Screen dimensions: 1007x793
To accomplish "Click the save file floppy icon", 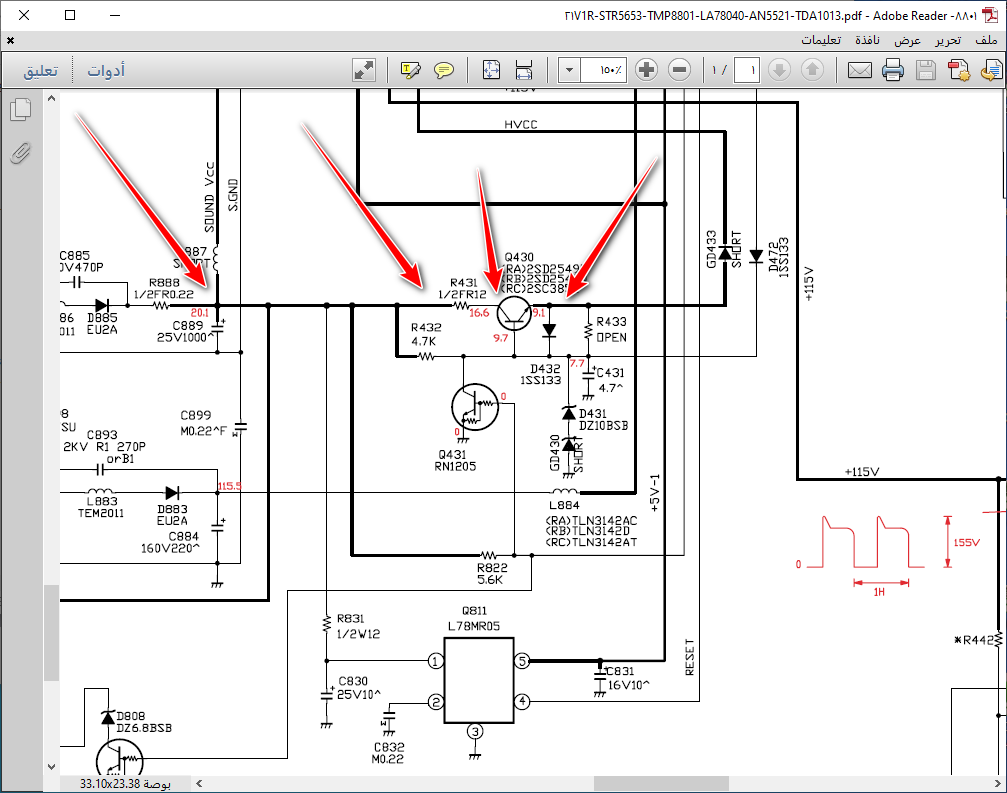I will pos(925,70).
